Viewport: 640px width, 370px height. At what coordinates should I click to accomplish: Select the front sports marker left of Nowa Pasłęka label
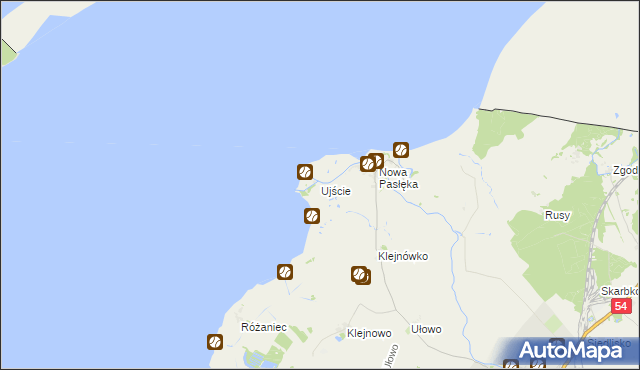tap(368, 164)
